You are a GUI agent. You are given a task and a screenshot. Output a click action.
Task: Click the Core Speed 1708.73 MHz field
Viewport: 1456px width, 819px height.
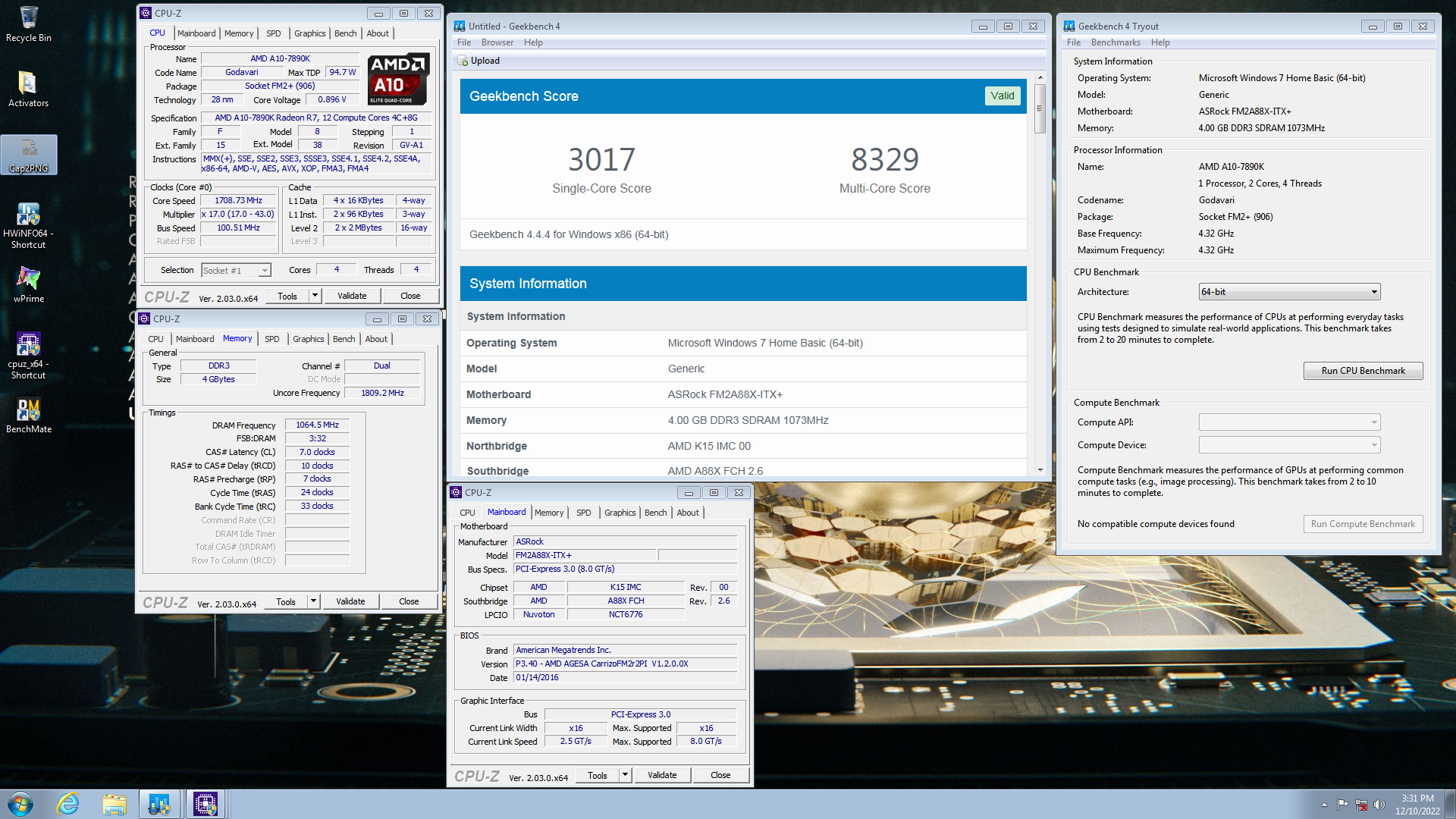click(x=238, y=201)
